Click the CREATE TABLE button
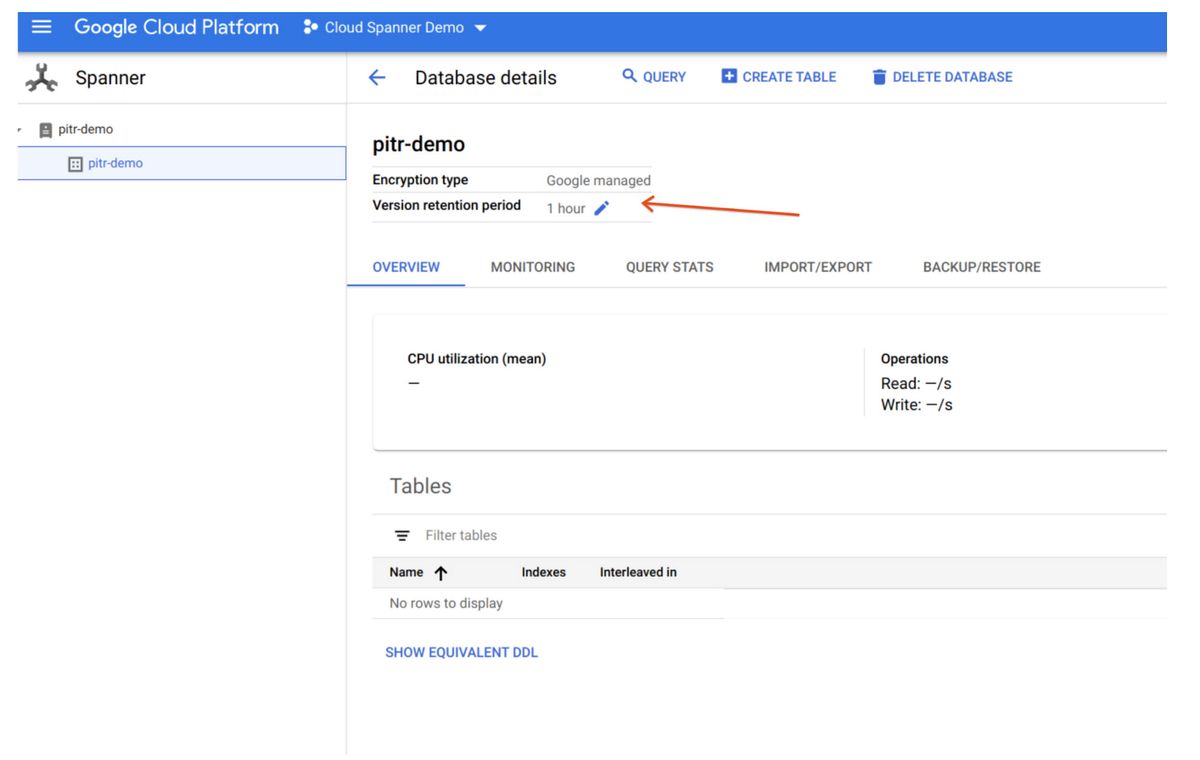Image resolution: width=1200 pixels, height=760 pixels. pos(779,77)
